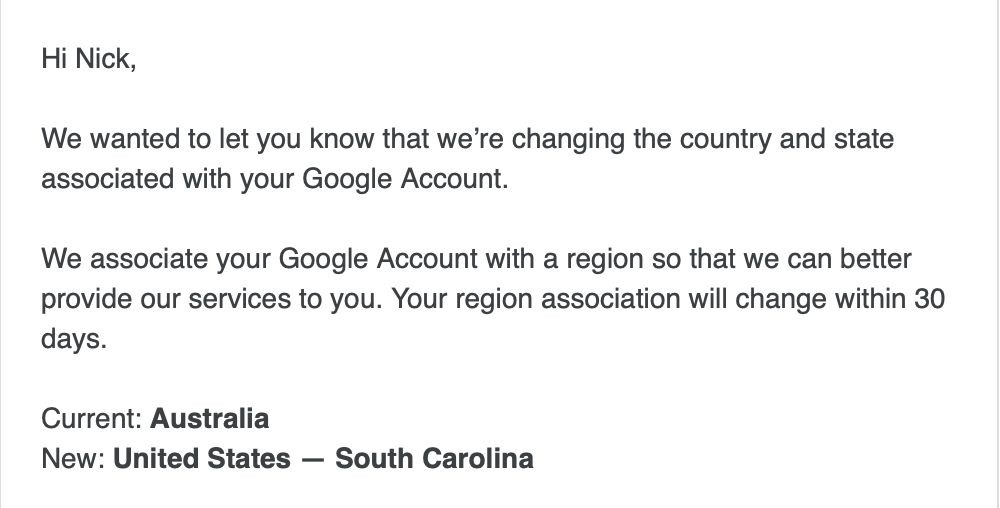Click the "New:" label
Image resolution: width=1000 pixels, height=508 pixels.
(x=73, y=458)
